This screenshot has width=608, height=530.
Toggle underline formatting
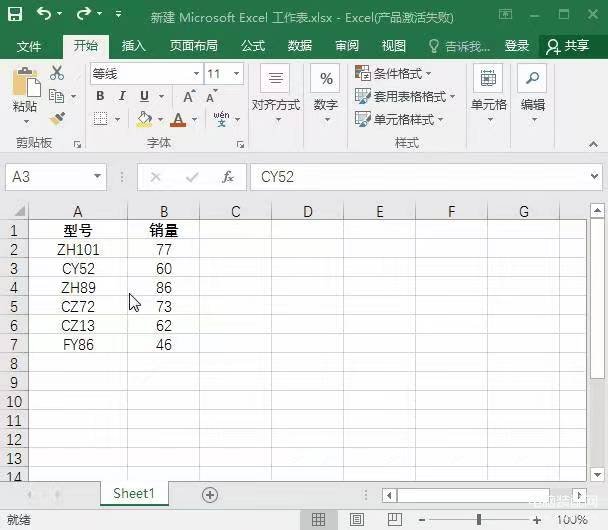pos(144,96)
